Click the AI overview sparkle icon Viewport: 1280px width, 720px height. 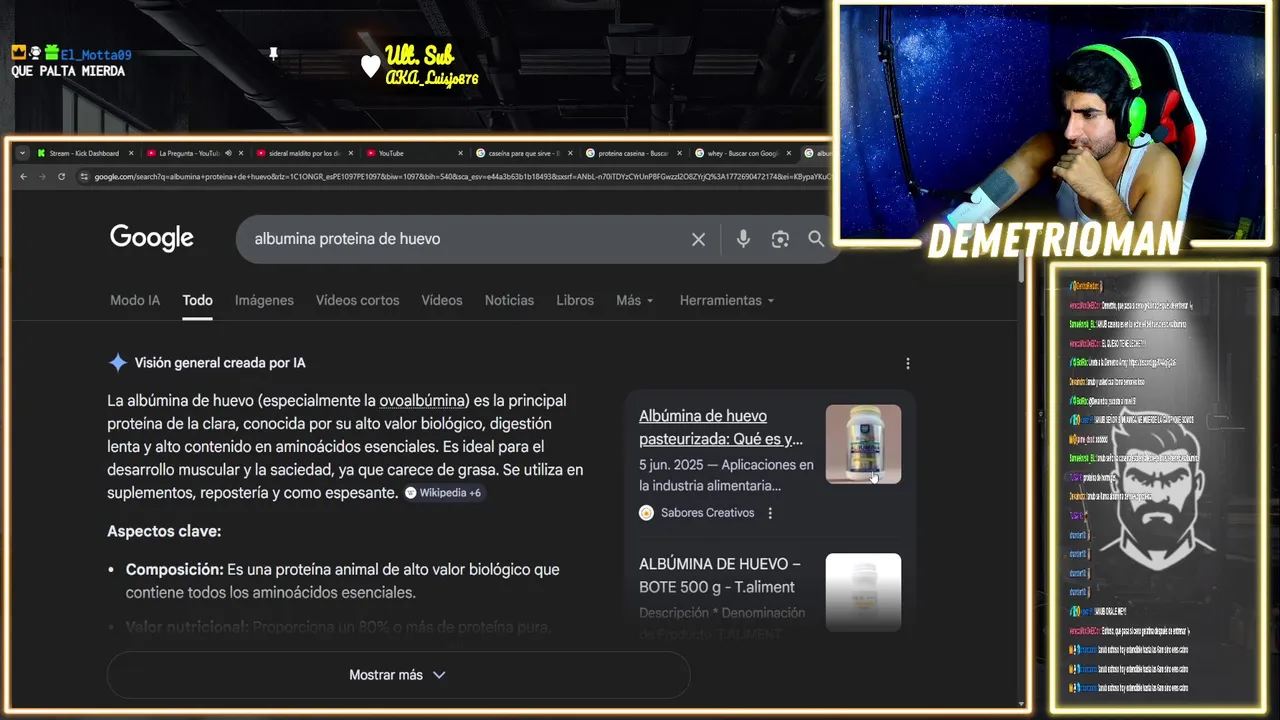(x=118, y=363)
